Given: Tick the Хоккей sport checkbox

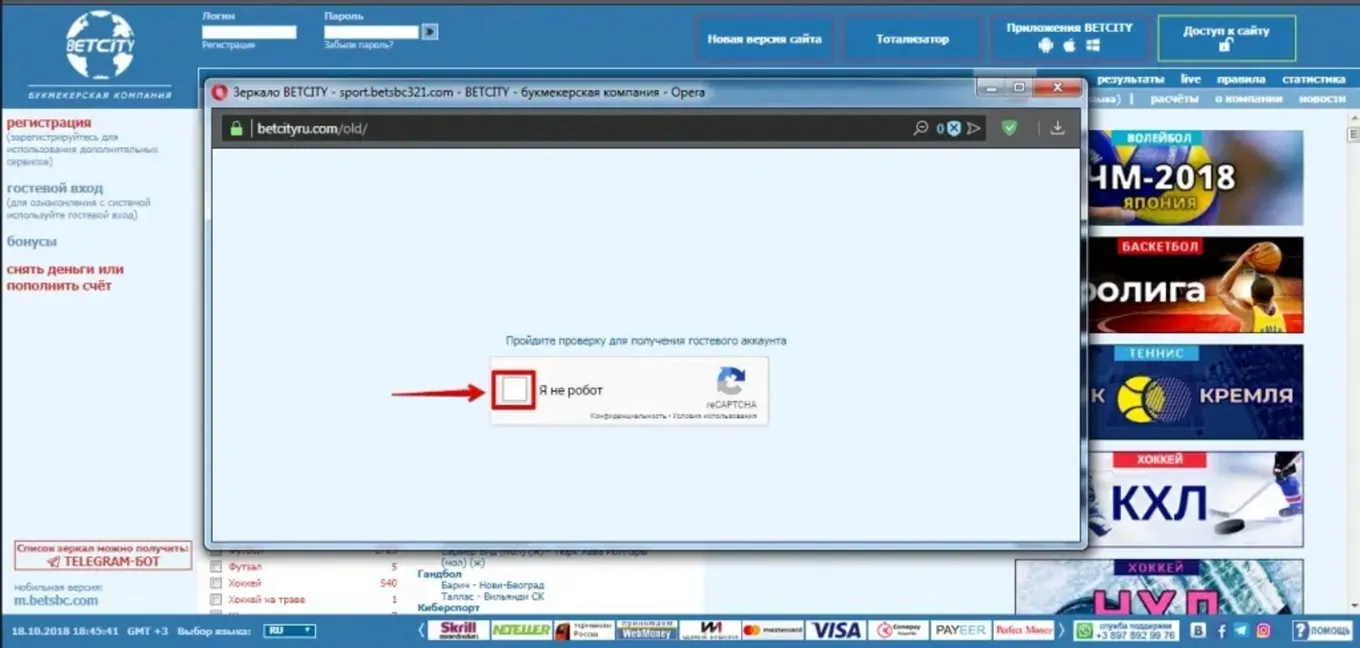Looking at the screenshot, I should (215, 583).
